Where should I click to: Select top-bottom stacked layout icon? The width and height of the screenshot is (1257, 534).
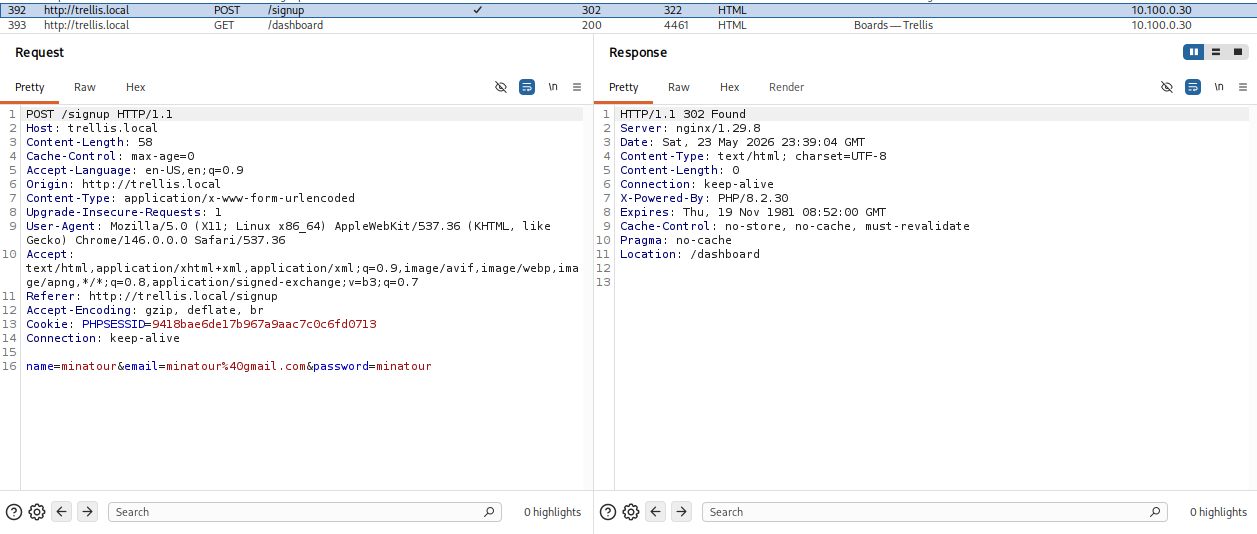point(1216,52)
